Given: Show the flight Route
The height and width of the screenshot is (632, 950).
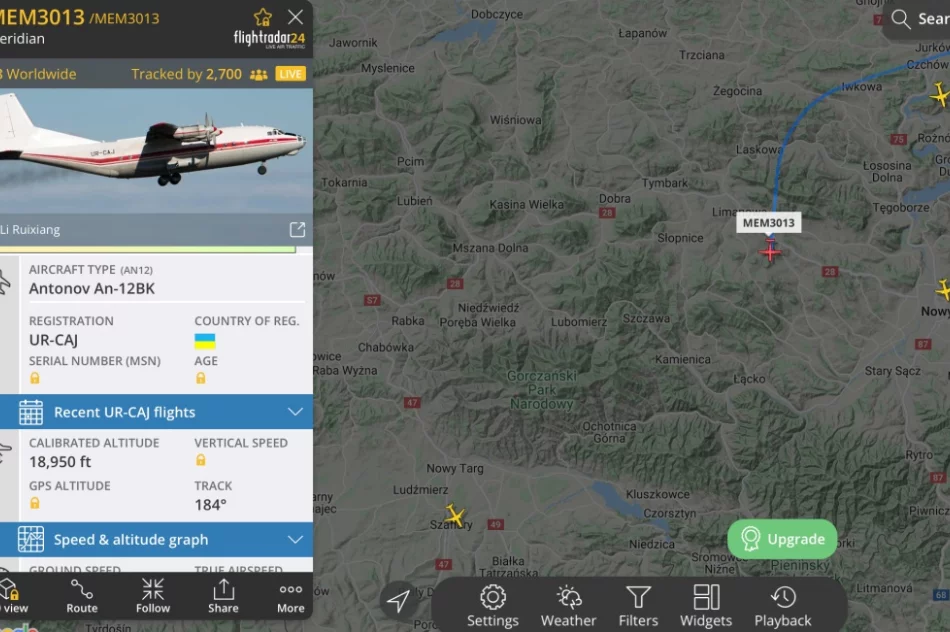Looking at the screenshot, I should [82, 596].
